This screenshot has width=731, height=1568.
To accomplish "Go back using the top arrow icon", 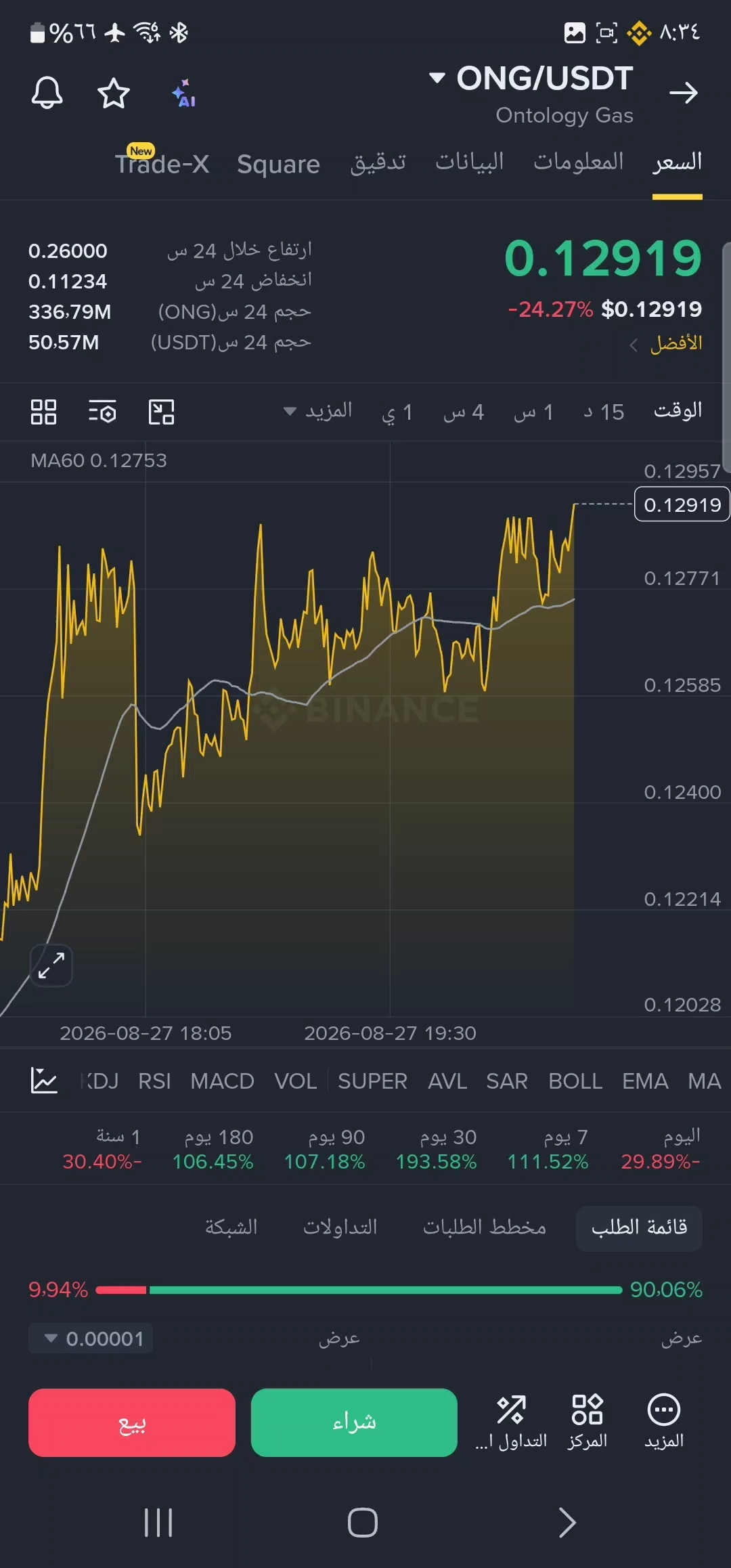I will point(684,93).
